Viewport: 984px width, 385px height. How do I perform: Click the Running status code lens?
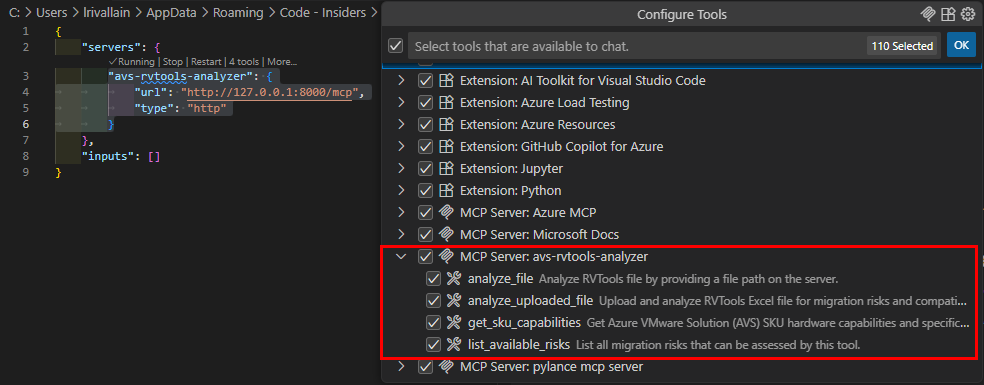[x=131, y=62]
